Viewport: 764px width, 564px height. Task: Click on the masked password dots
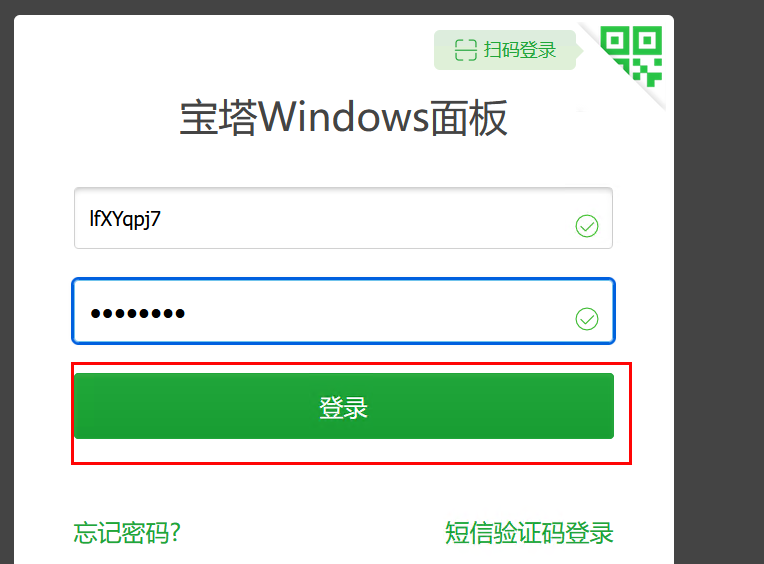[138, 313]
